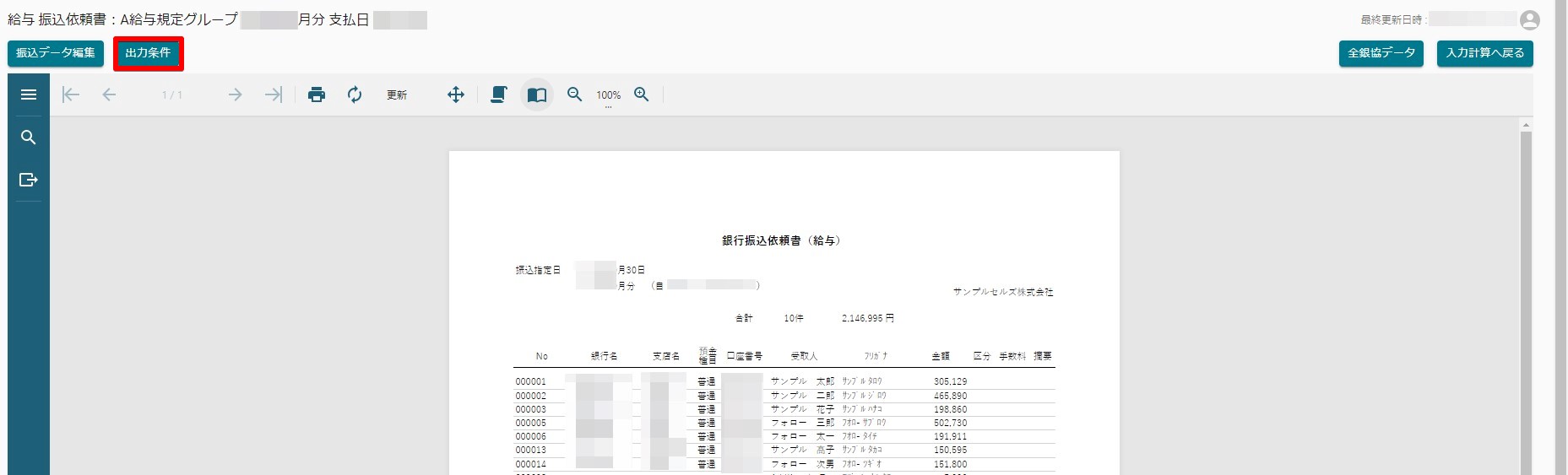Click the report title 銀行振込依頼書（給与）
1568x475 pixels.
click(x=782, y=240)
